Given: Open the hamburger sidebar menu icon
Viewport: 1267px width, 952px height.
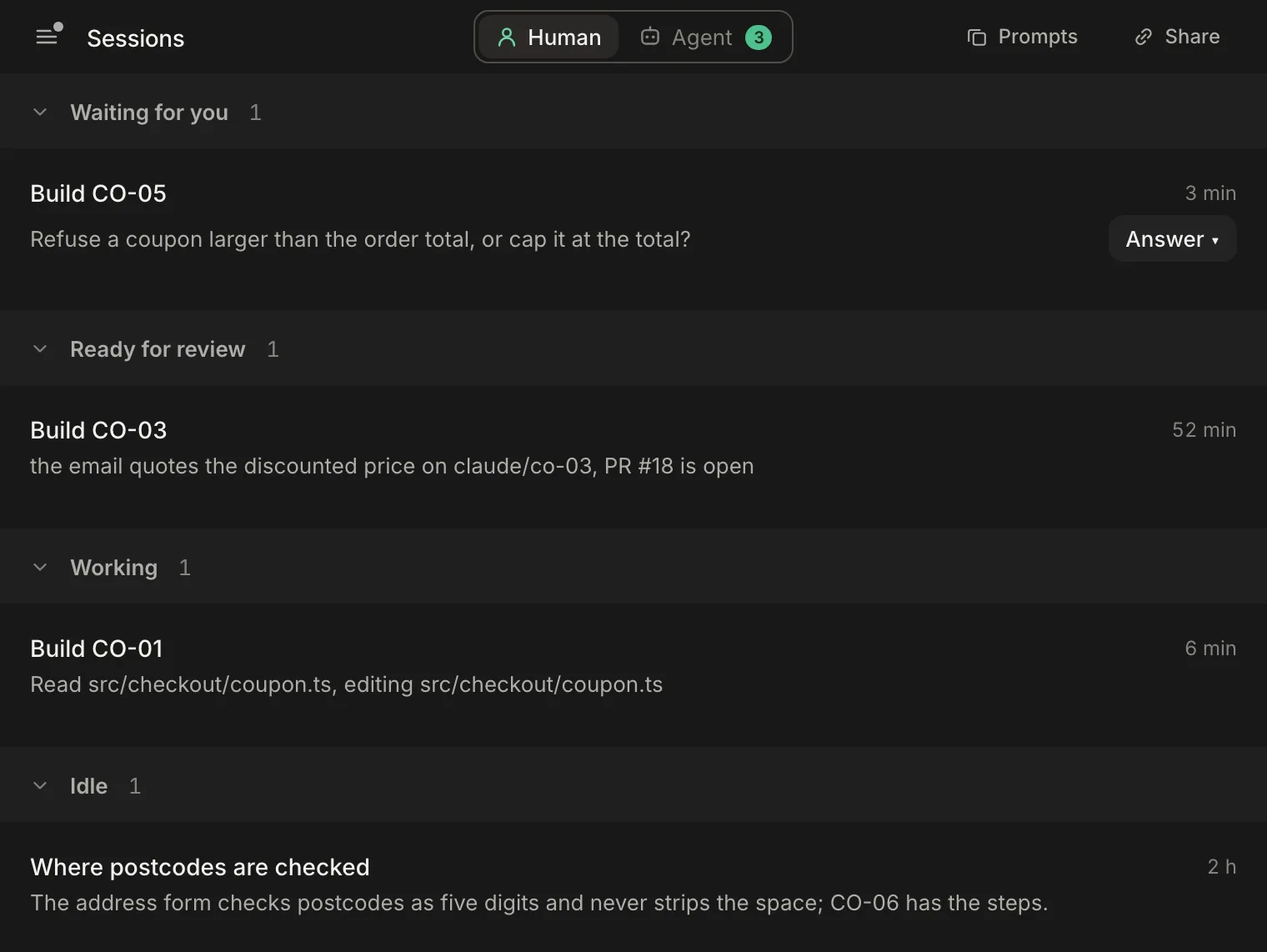Looking at the screenshot, I should tap(47, 37).
